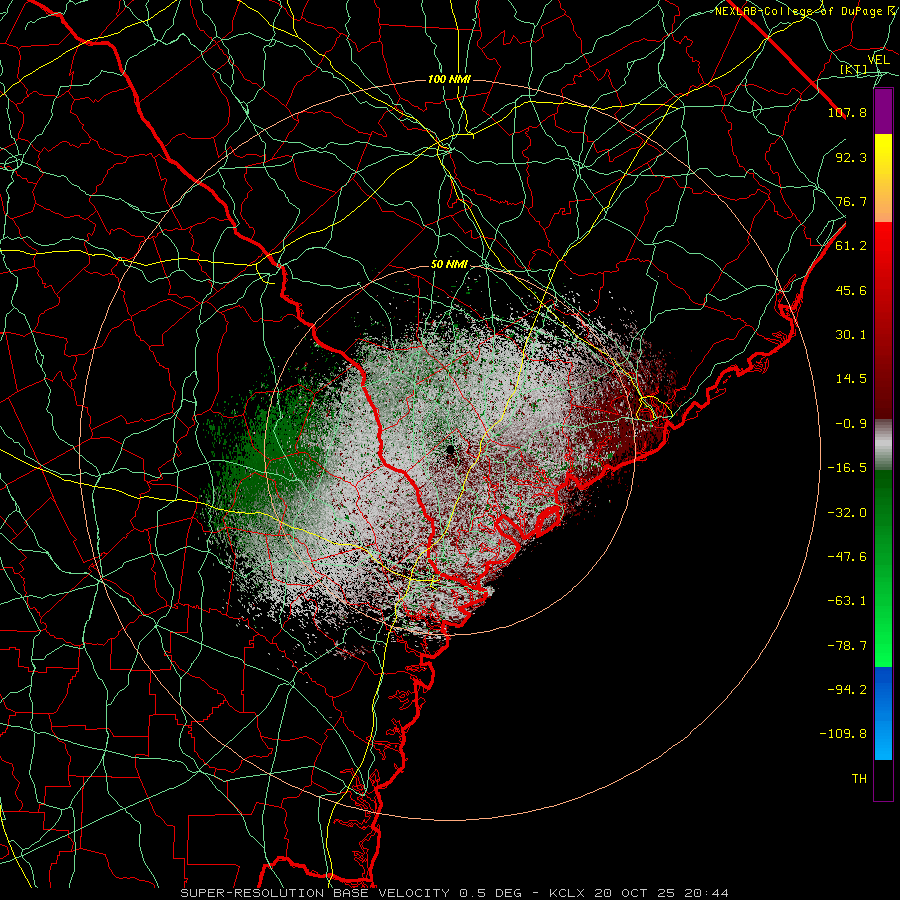Screen dimensions: 900x900
Task: Click the 76.7 velocity scale value
Action: (x=851, y=201)
